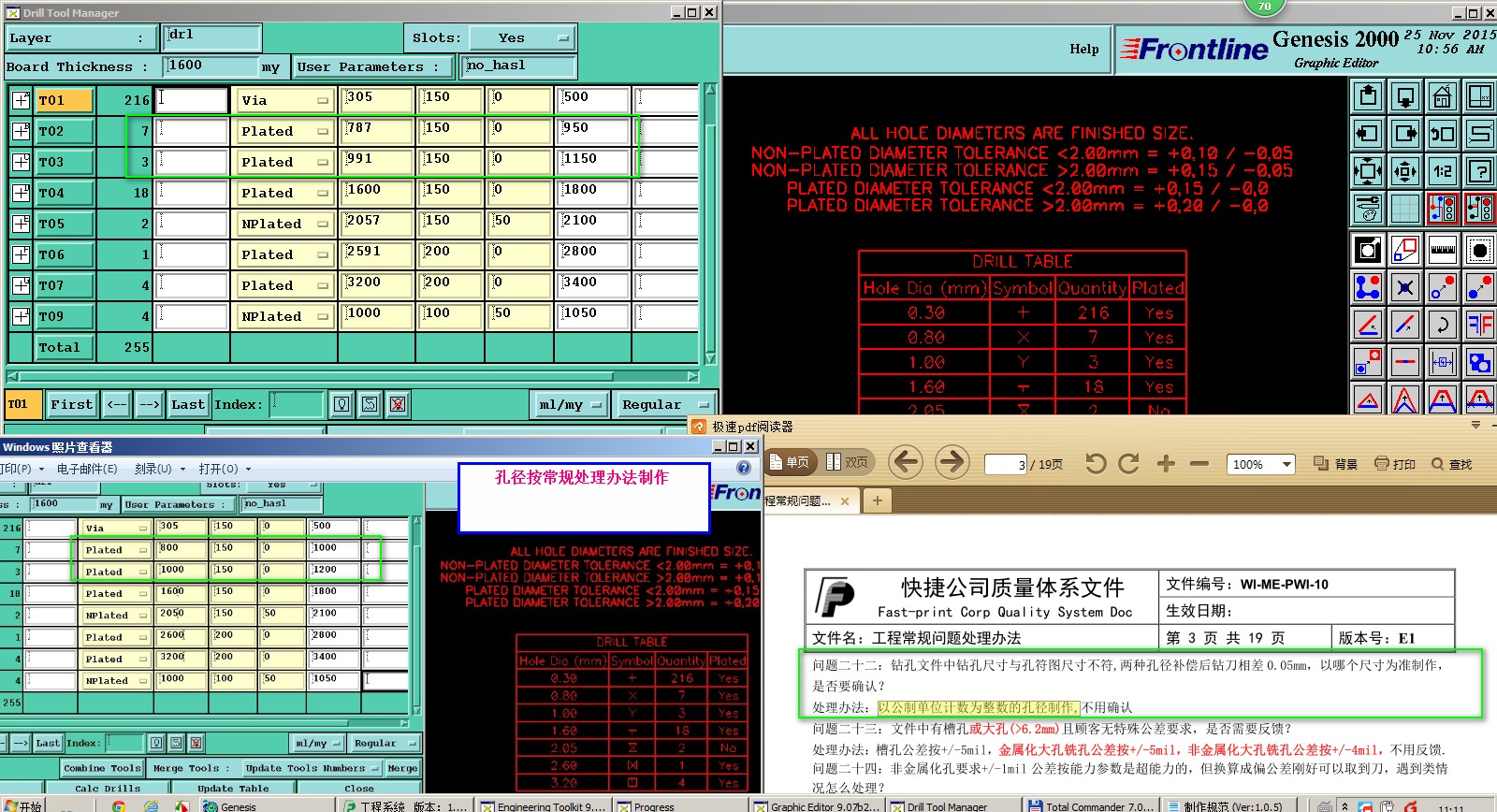The height and width of the screenshot is (812, 1497).
Task: Open the 100% zoom dropdown in PDF reader
Action: point(1287,464)
